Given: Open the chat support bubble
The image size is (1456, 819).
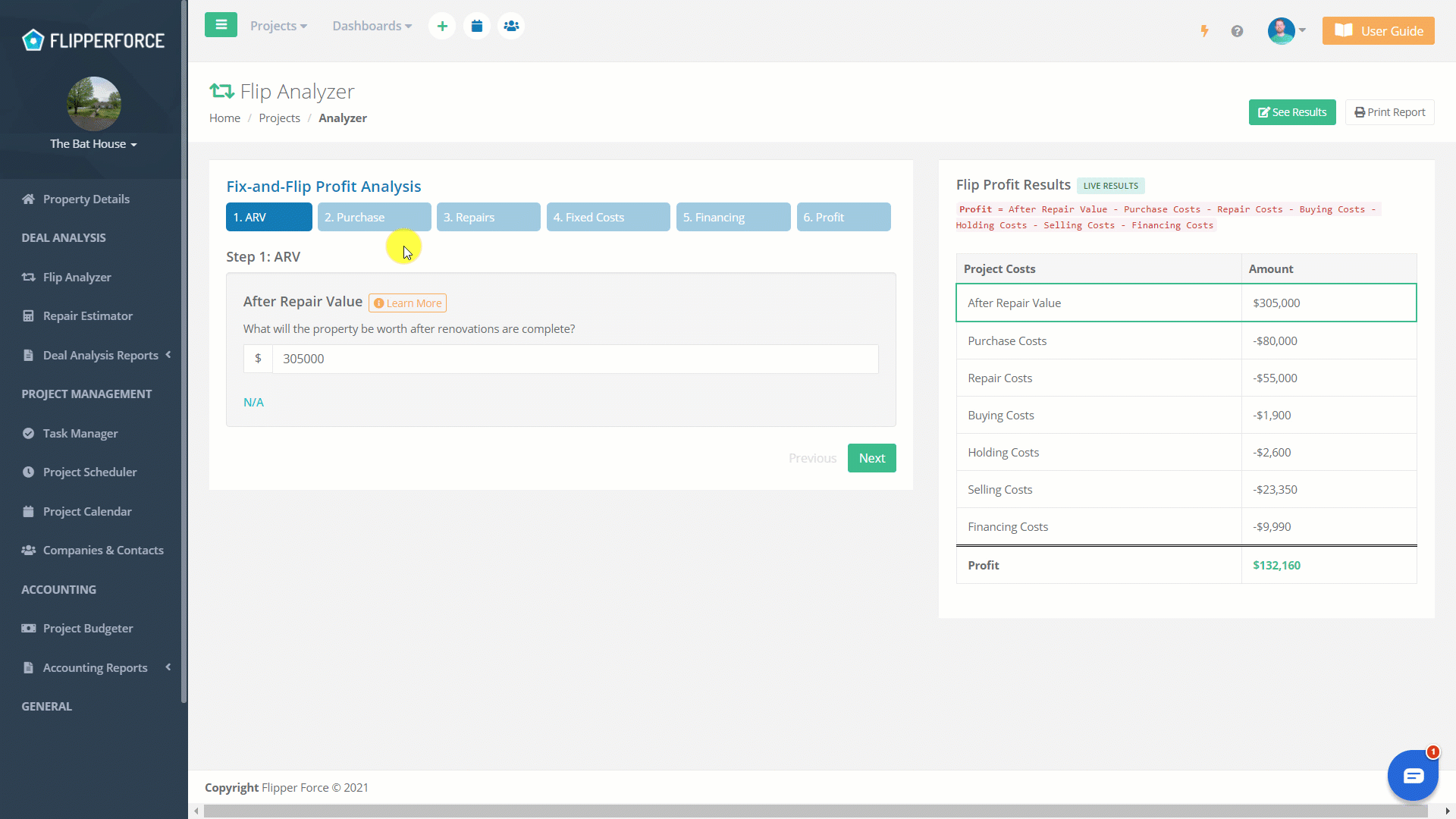Looking at the screenshot, I should [1413, 775].
